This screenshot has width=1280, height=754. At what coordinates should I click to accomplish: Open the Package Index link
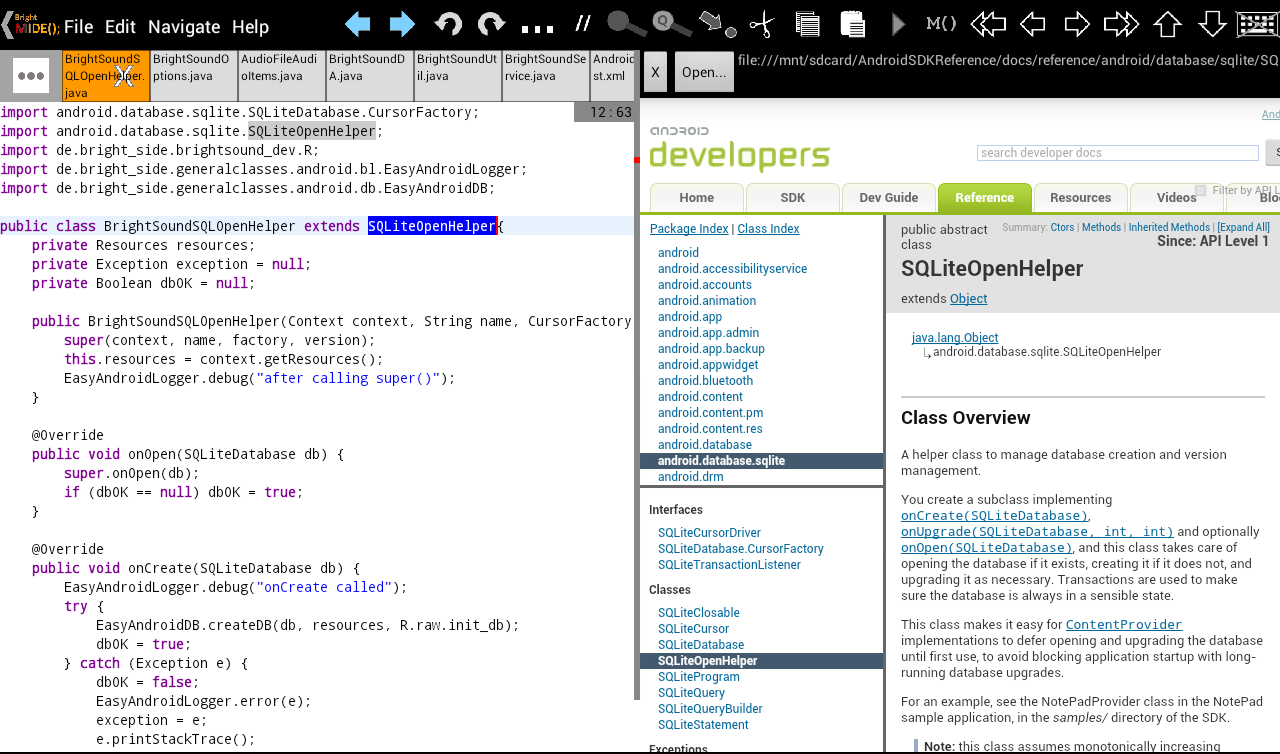pos(688,228)
